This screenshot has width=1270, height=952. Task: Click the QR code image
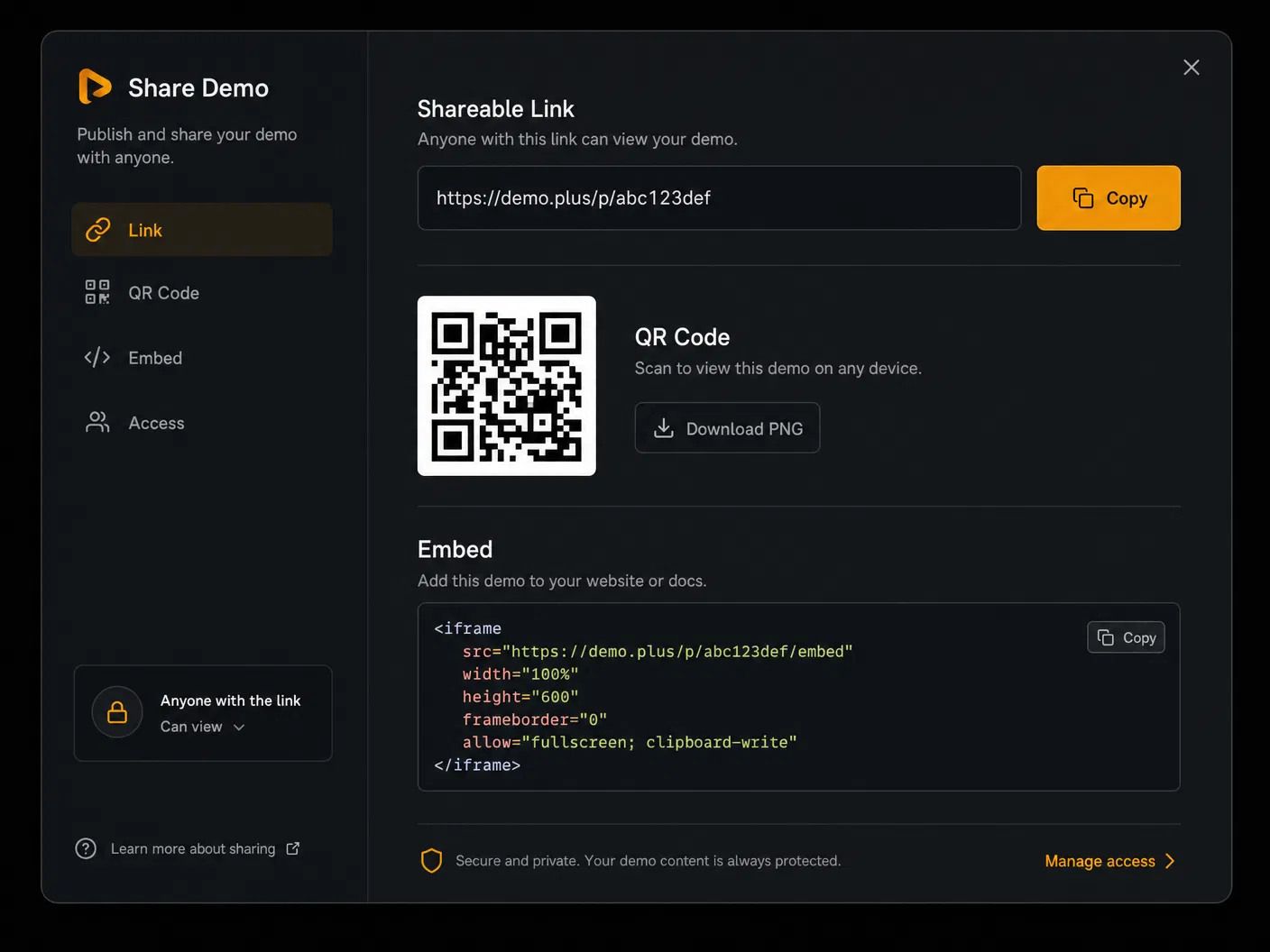tap(506, 386)
